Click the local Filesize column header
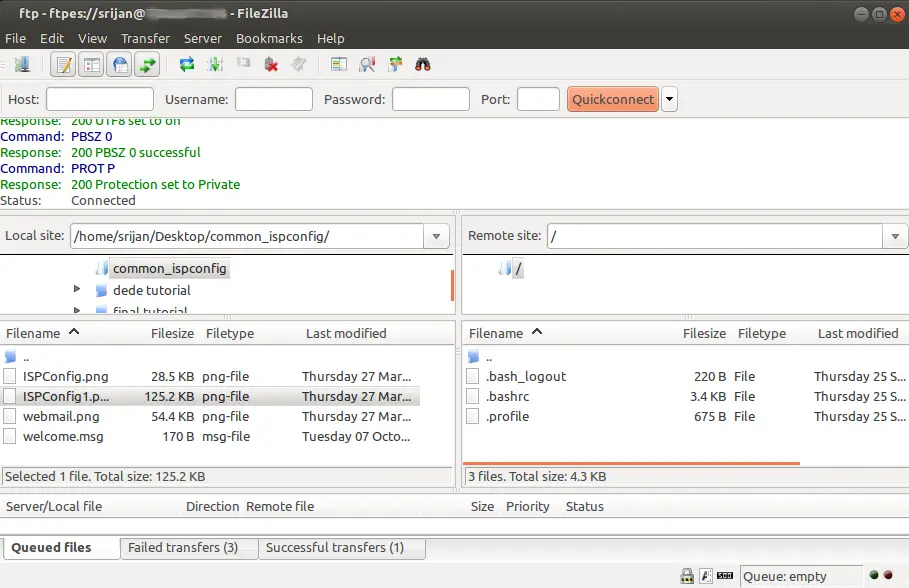909x588 pixels. click(172, 333)
